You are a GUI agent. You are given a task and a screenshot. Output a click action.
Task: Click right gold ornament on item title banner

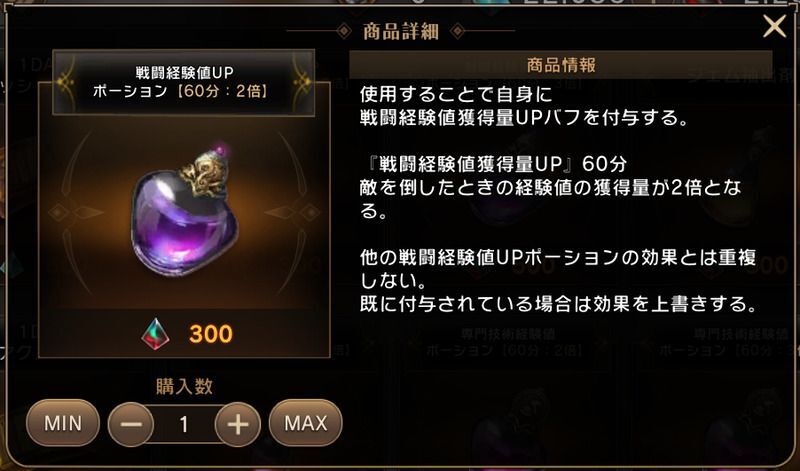[301, 82]
